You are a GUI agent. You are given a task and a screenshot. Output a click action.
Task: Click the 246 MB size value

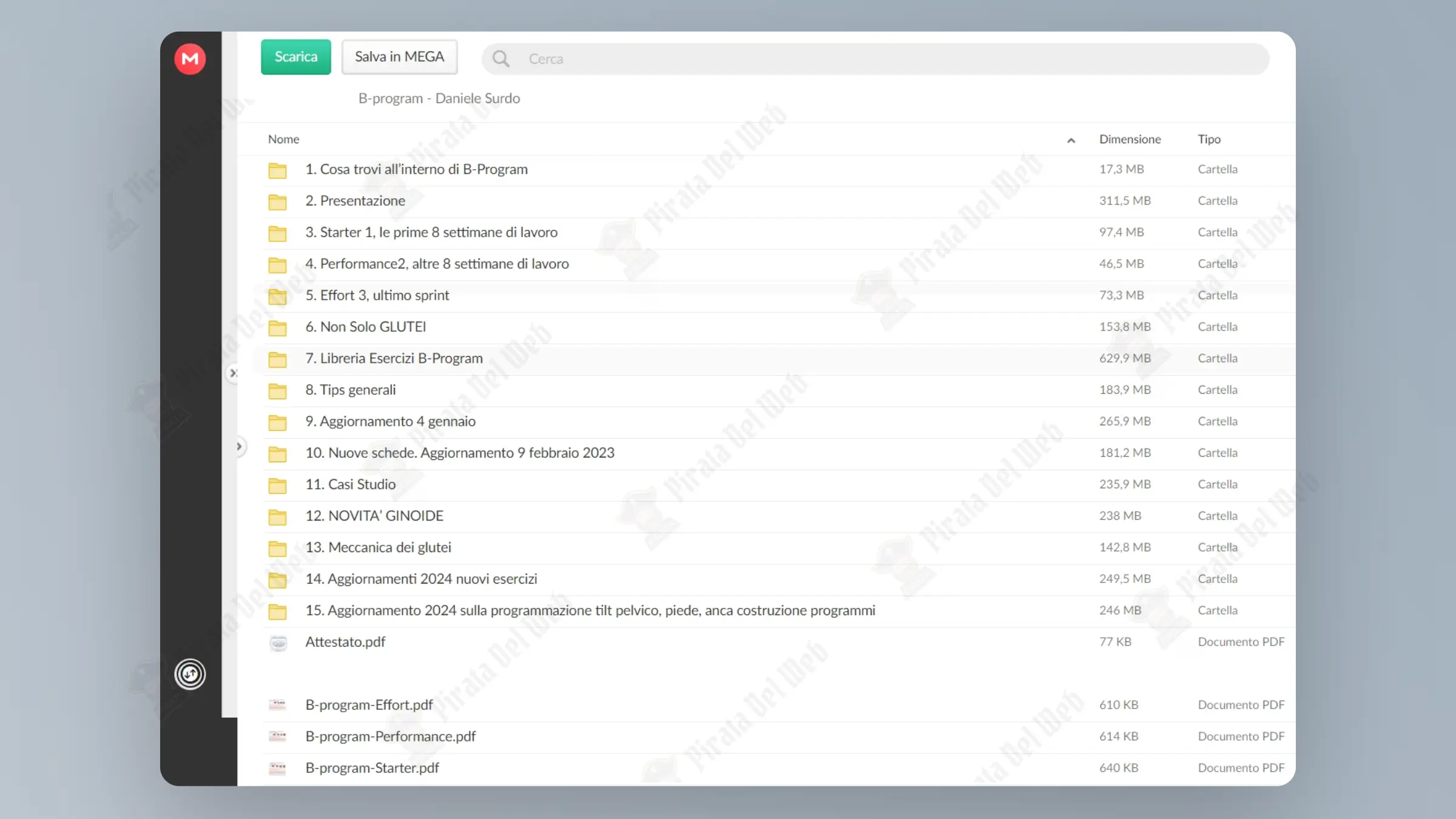point(1120,611)
